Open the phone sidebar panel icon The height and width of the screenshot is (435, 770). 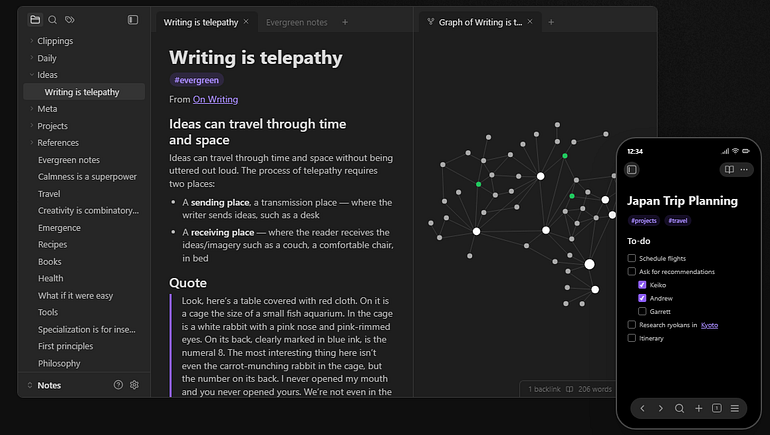click(x=632, y=169)
